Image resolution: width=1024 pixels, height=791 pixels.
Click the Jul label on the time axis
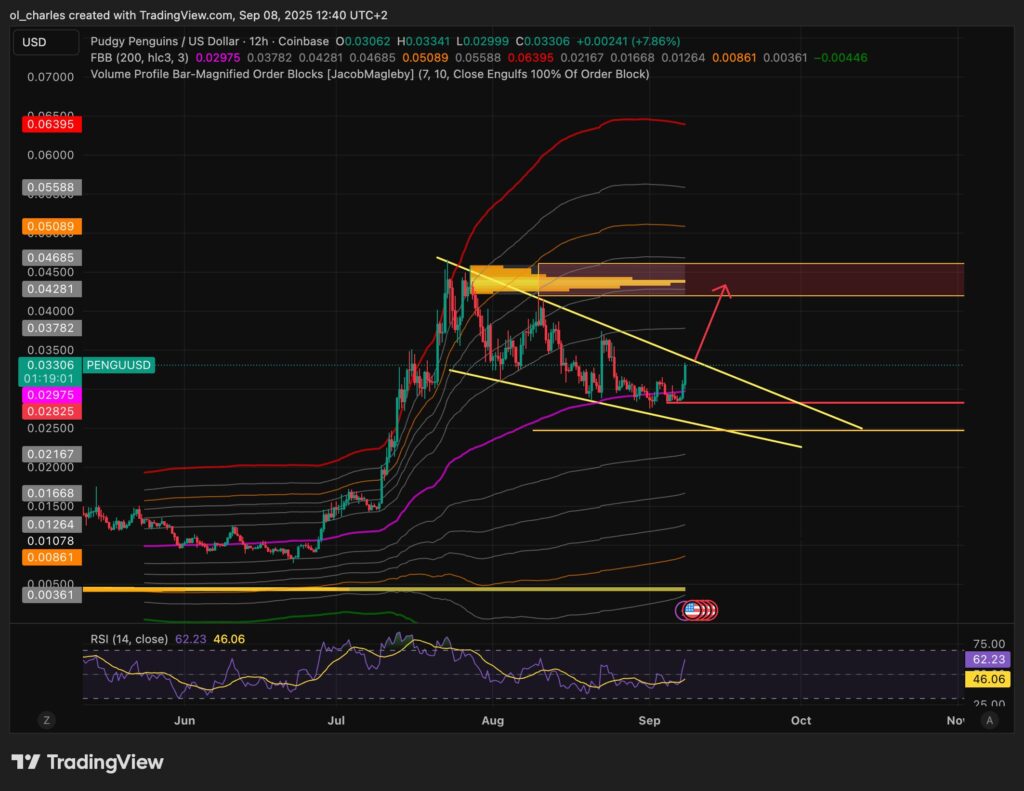pos(337,720)
